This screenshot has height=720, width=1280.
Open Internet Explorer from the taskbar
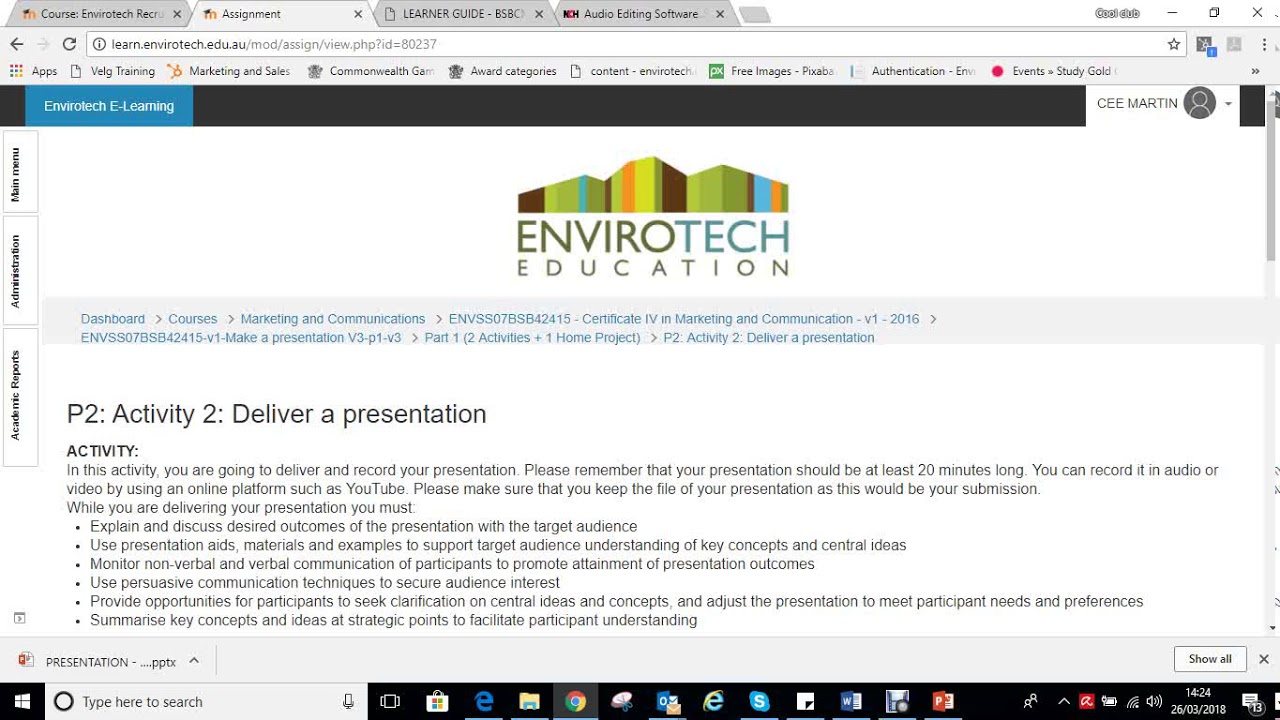point(713,701)
